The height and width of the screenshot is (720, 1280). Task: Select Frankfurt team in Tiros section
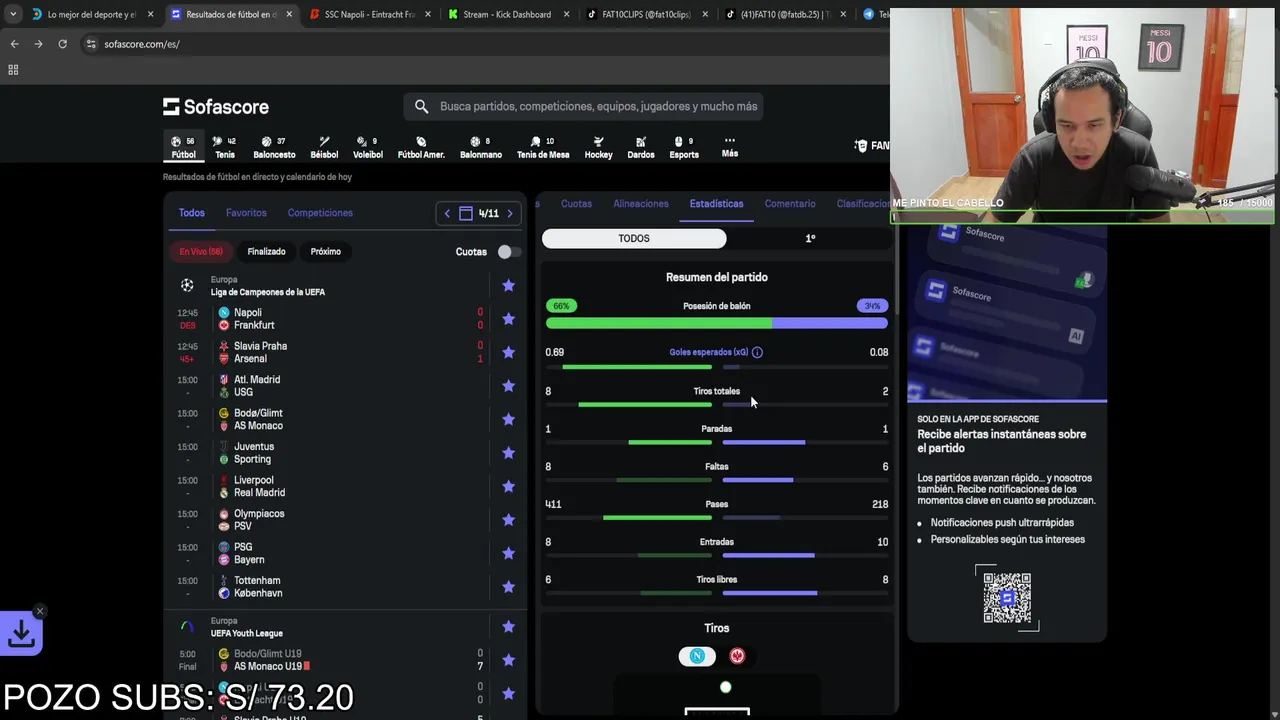(x=737, y=656)
